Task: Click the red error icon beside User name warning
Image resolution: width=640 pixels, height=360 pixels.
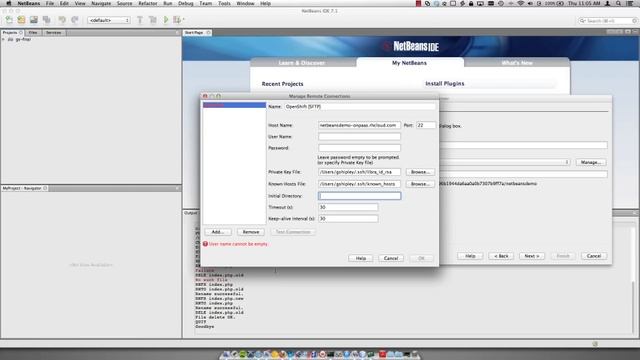Action: point(205,244)
